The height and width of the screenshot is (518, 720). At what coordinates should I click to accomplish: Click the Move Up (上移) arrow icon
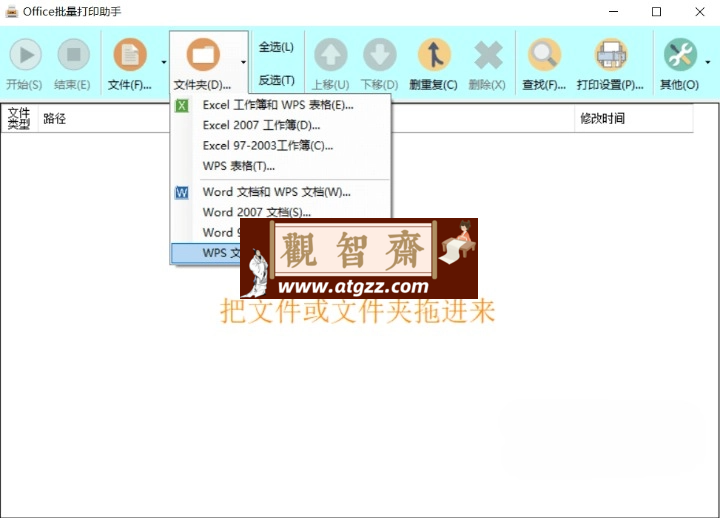pos(331,55)
